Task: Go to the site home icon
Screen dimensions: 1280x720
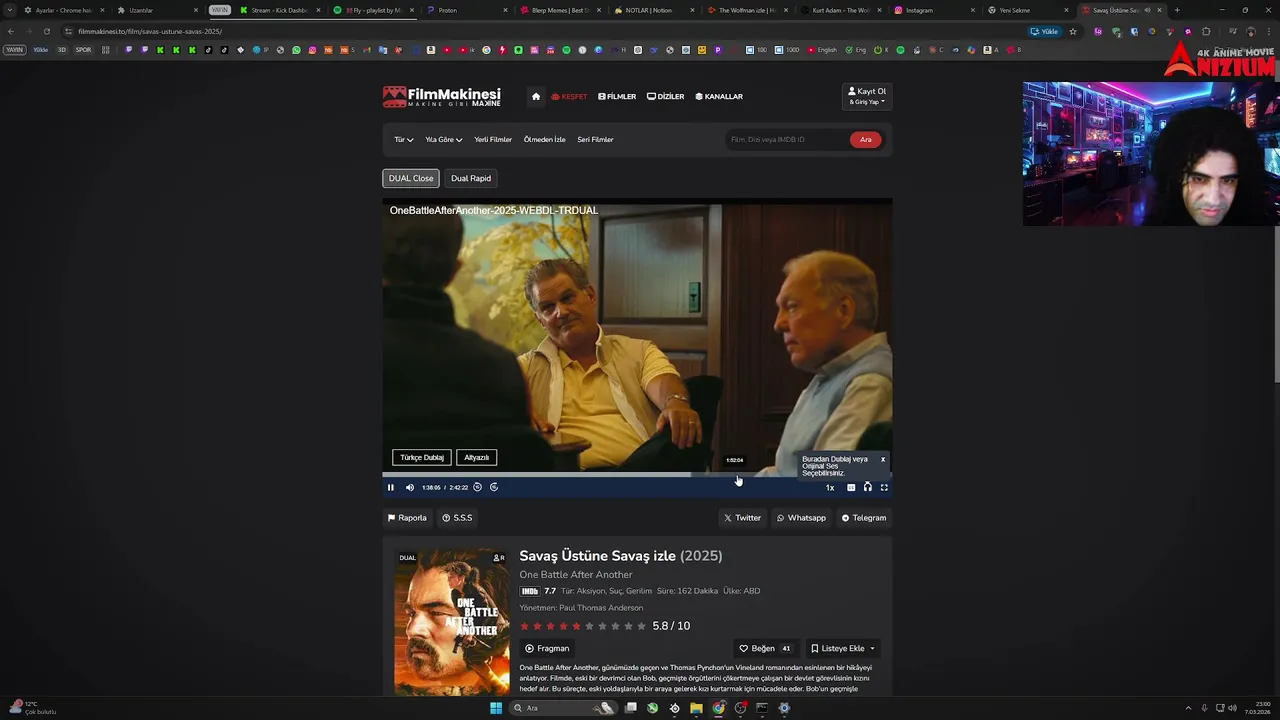Action: [x=536, y=97]
